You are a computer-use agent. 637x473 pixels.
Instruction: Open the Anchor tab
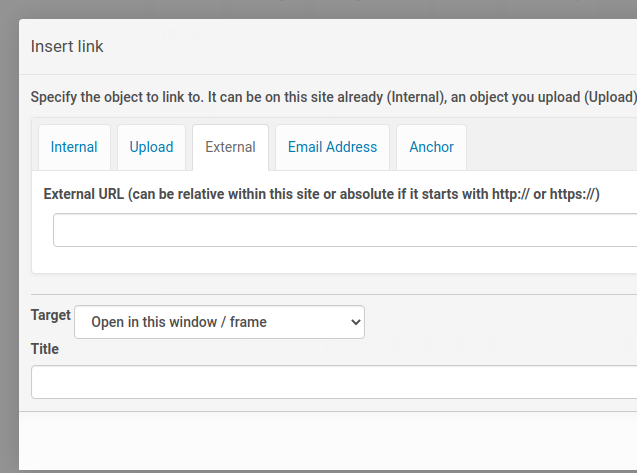point(431,147)
